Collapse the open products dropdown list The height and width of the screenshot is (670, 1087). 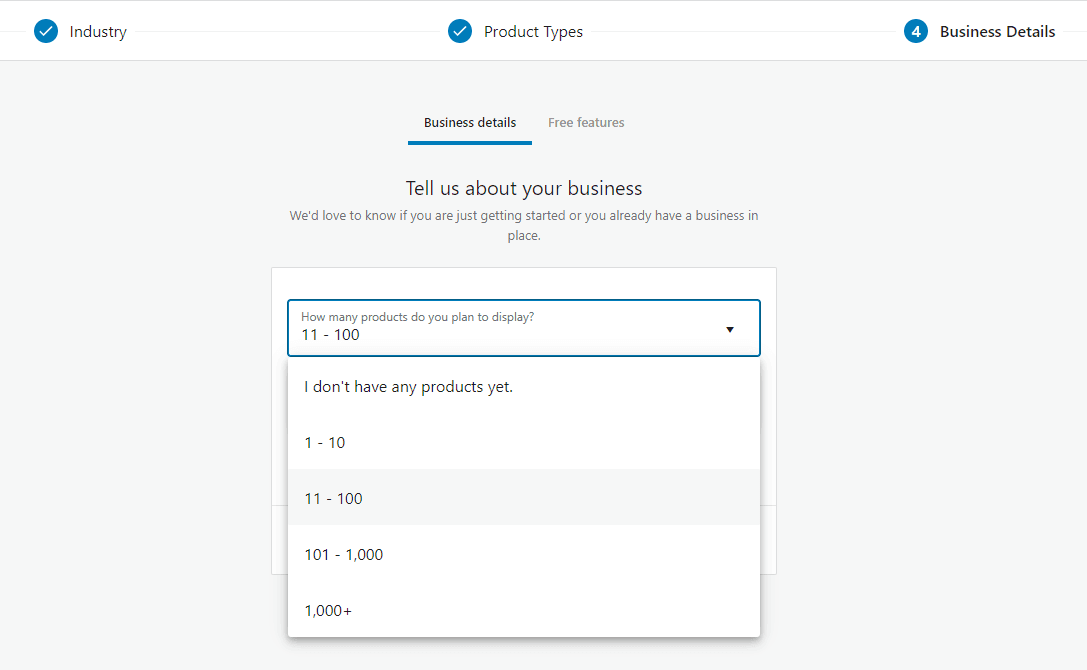[729, 329]
